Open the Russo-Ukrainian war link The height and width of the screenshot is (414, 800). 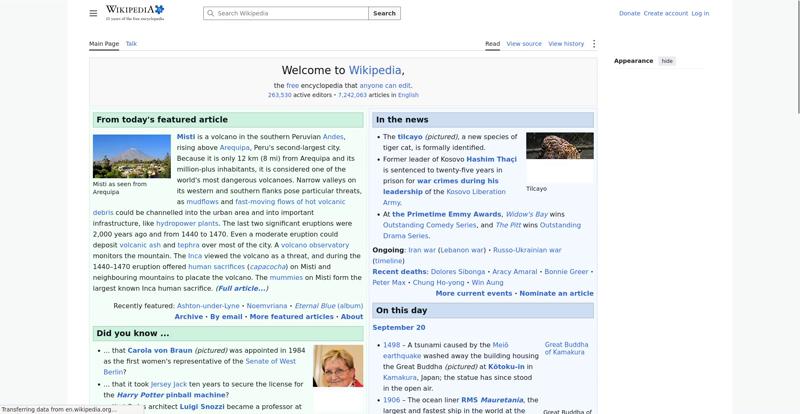click(x=527, y=250)
